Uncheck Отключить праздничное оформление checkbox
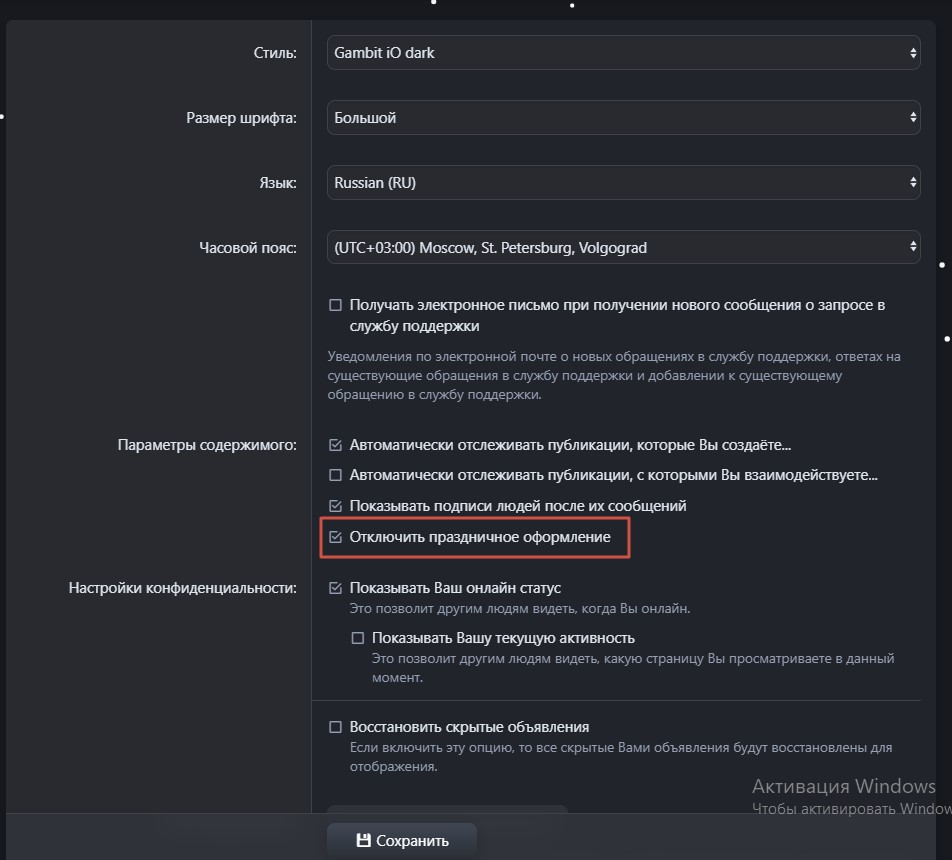The width and height of the screenshot is (952, 860). (x=336, y=538)
